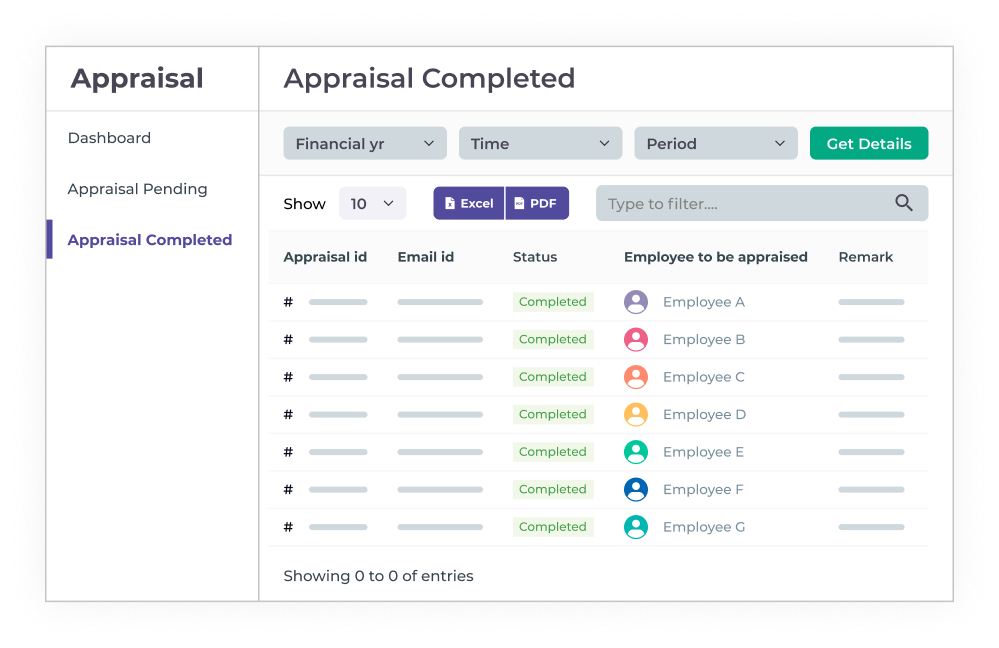The image size is (999, 648).
Task: Click Employee G teal avatar icon
Action: (x=636, y=527)
